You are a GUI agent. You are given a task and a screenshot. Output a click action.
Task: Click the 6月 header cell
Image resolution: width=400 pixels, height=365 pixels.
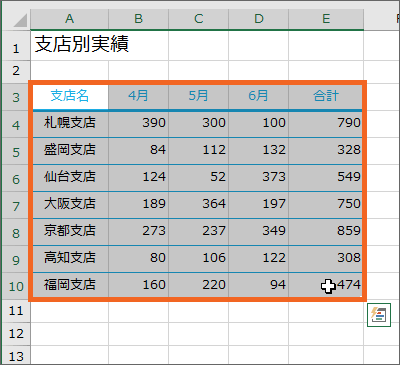pos(258,97)
